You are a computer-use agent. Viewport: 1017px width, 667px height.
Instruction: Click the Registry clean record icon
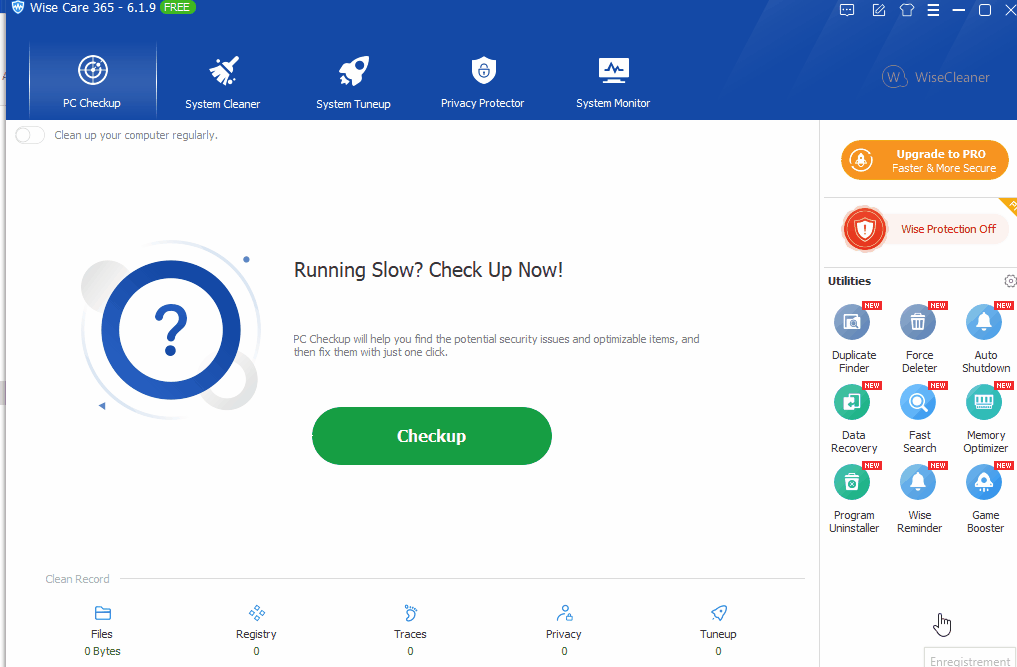(257, 613)
